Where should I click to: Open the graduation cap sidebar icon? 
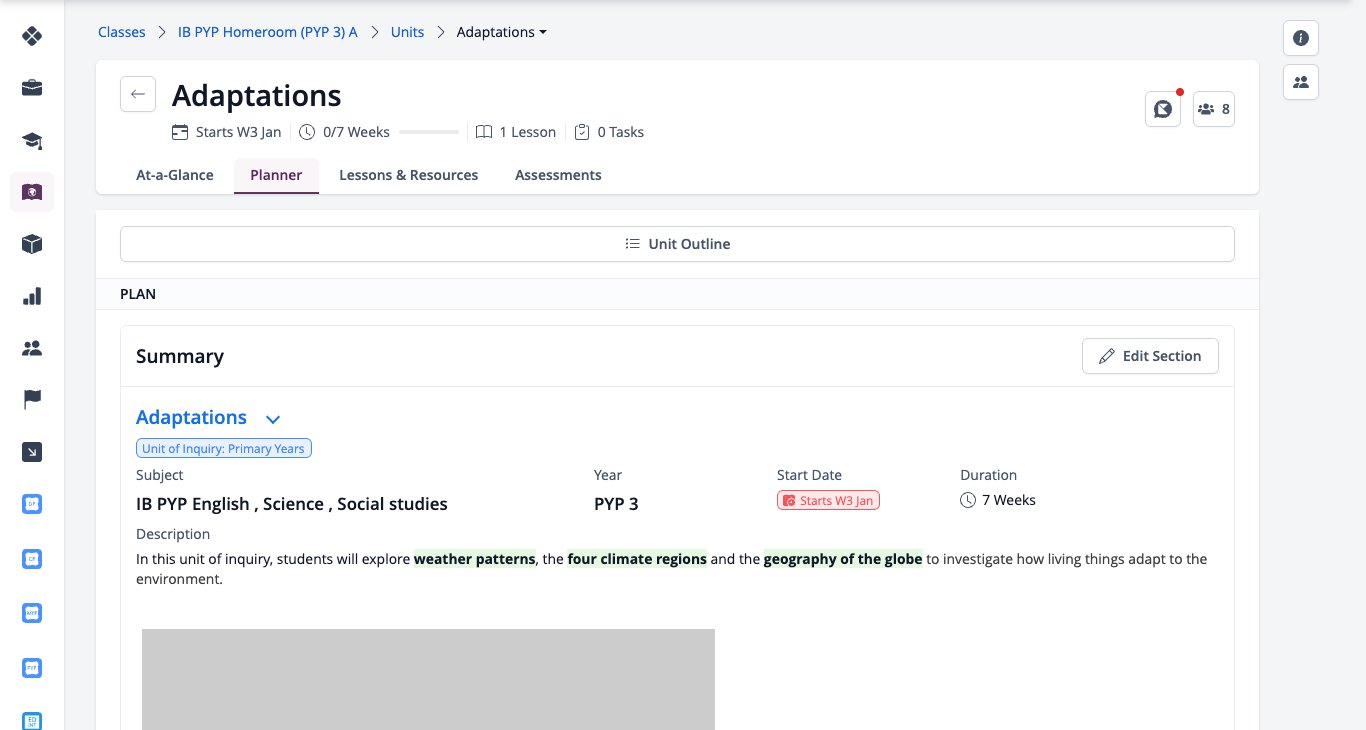(32, 140)
